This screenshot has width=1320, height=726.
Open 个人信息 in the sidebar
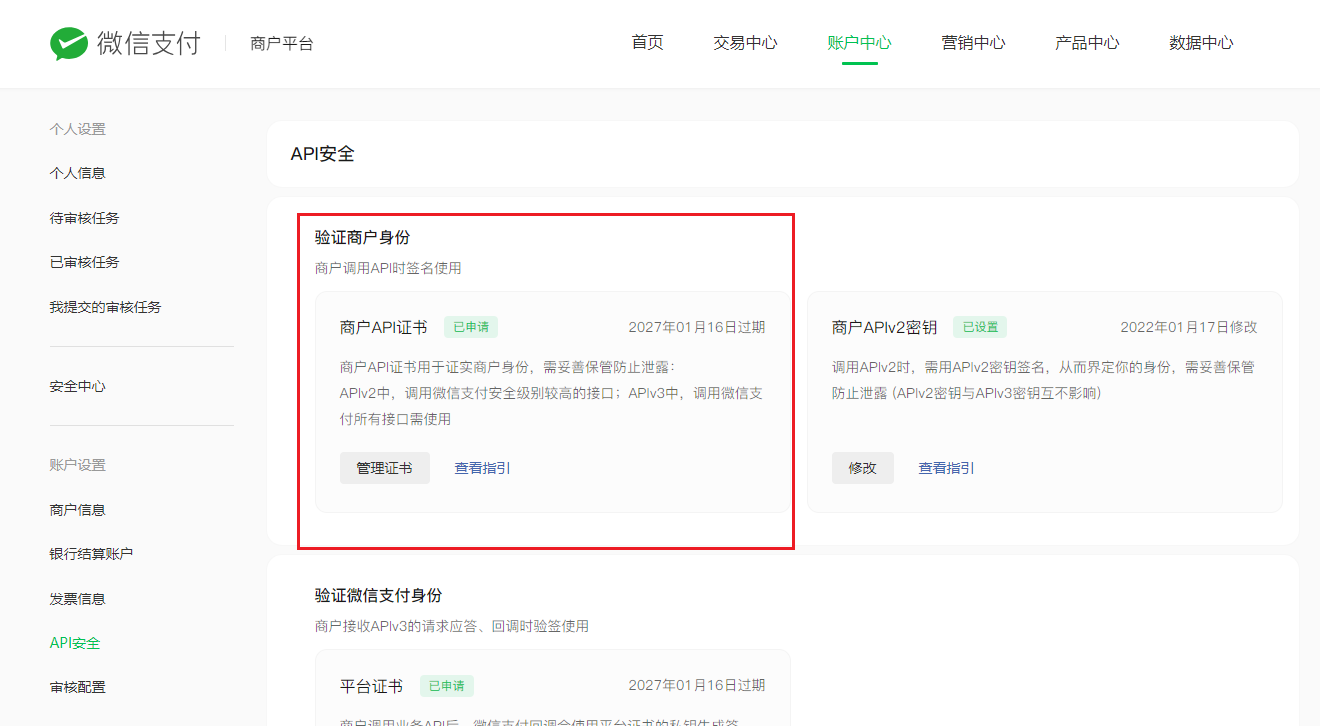pos(78,173)
